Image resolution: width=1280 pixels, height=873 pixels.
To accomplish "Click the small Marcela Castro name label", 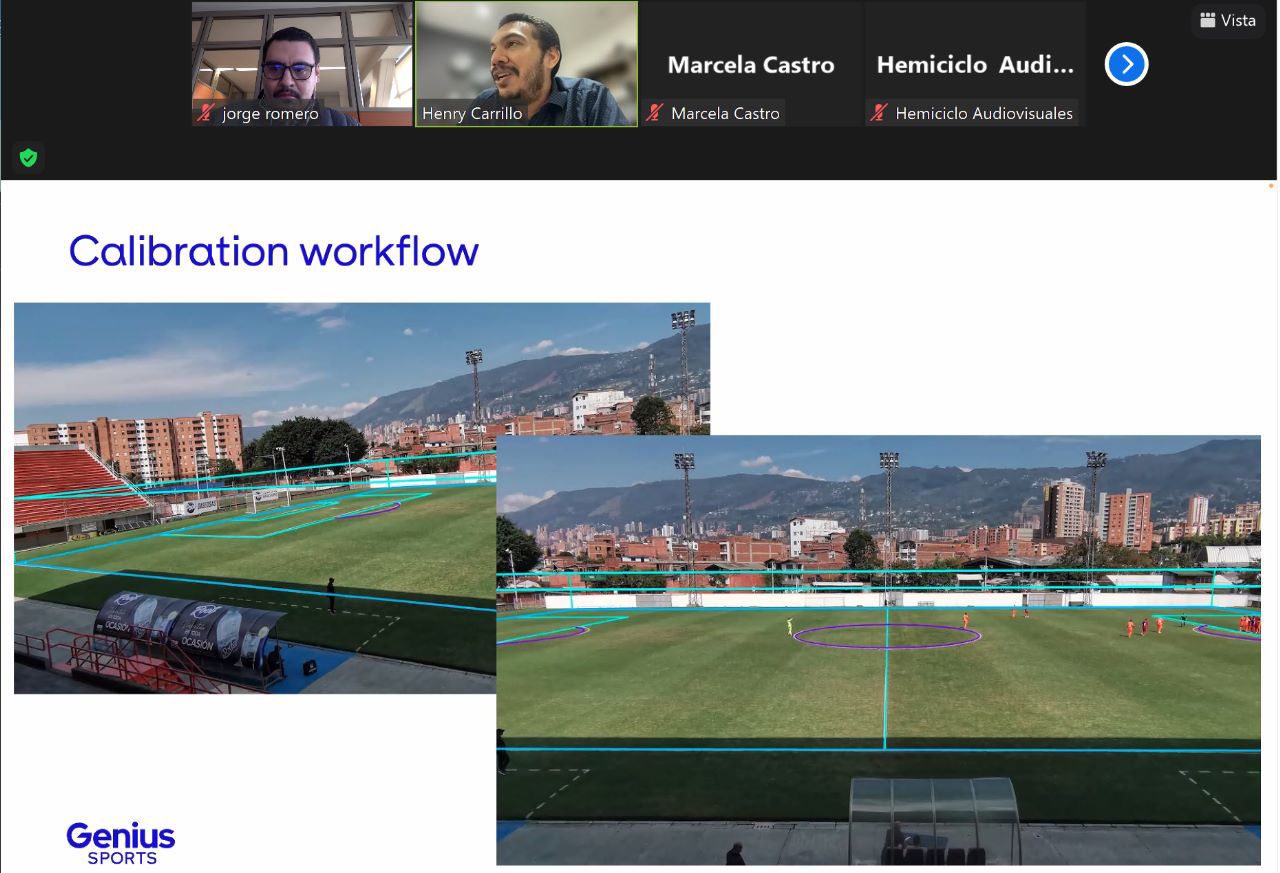I will [x=725, y=113].
